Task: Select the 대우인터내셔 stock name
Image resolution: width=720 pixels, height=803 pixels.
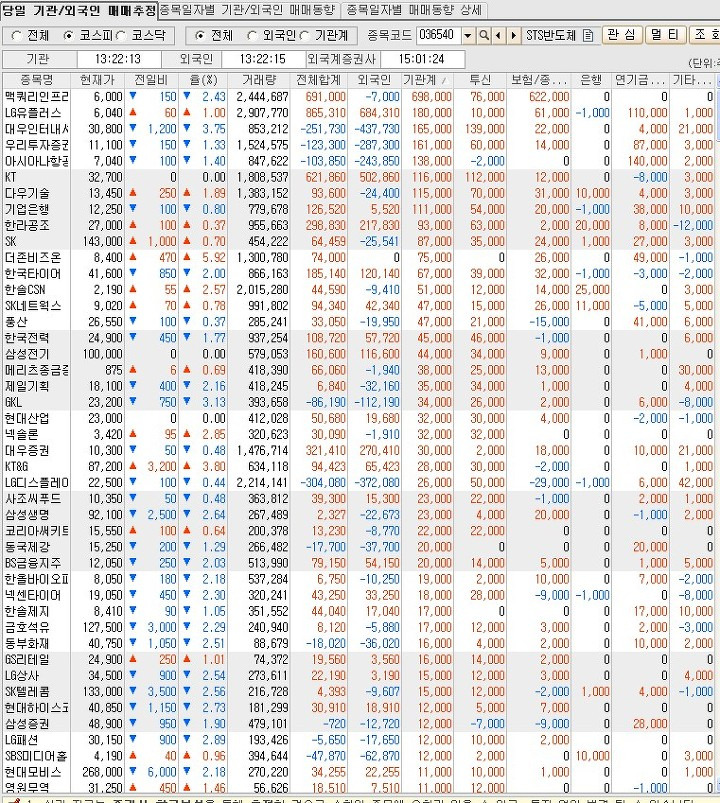Action: 36,129
